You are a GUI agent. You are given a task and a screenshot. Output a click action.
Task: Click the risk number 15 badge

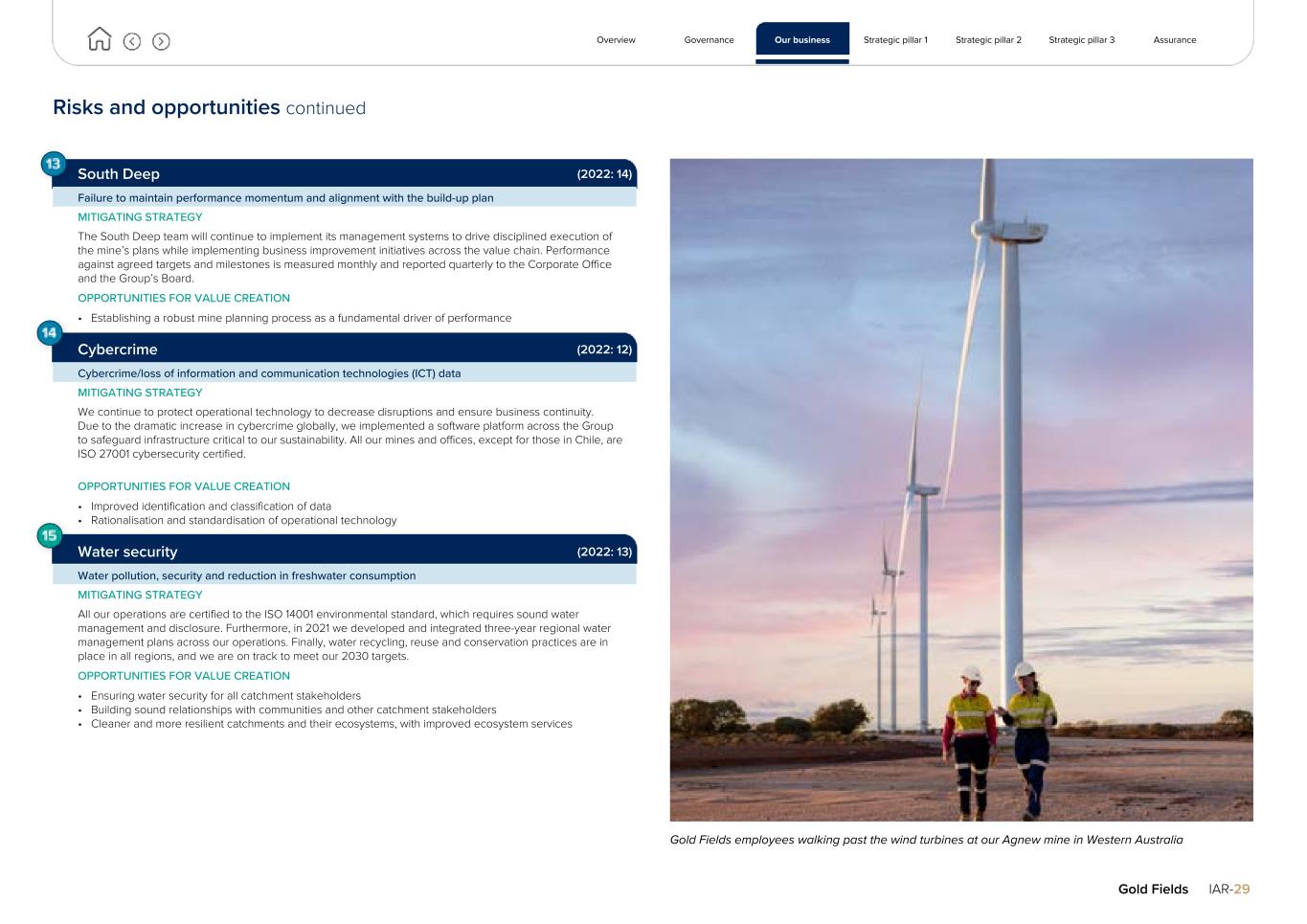[49, 535]
